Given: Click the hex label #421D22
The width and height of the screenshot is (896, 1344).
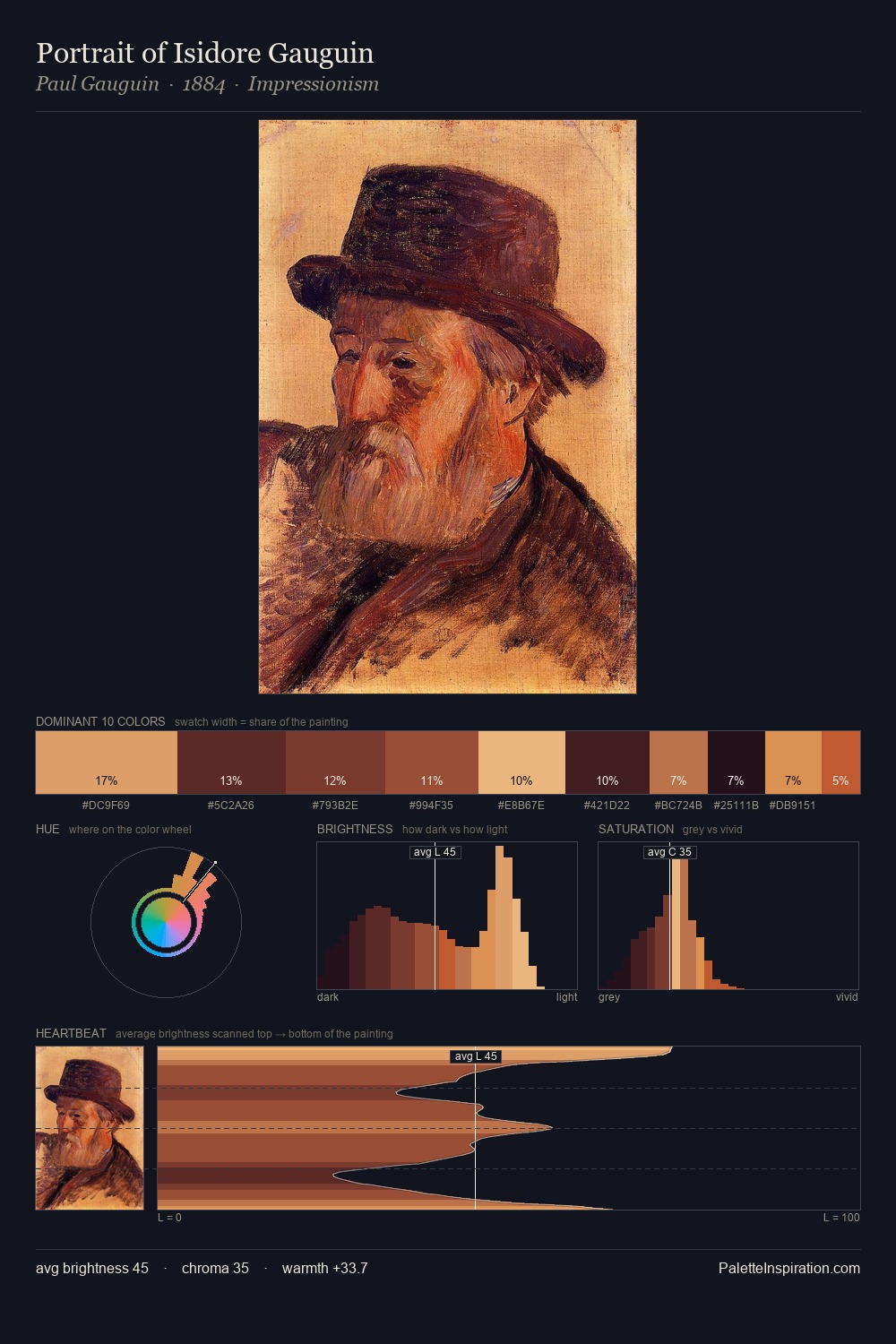Looking at the screenshot, I should [607, 806].
